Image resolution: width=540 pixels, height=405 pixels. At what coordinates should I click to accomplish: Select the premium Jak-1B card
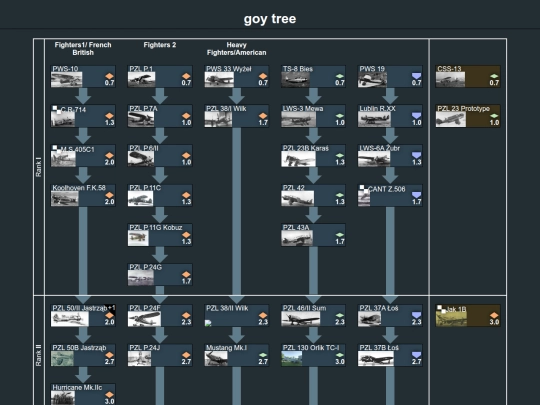coord(468,315)
